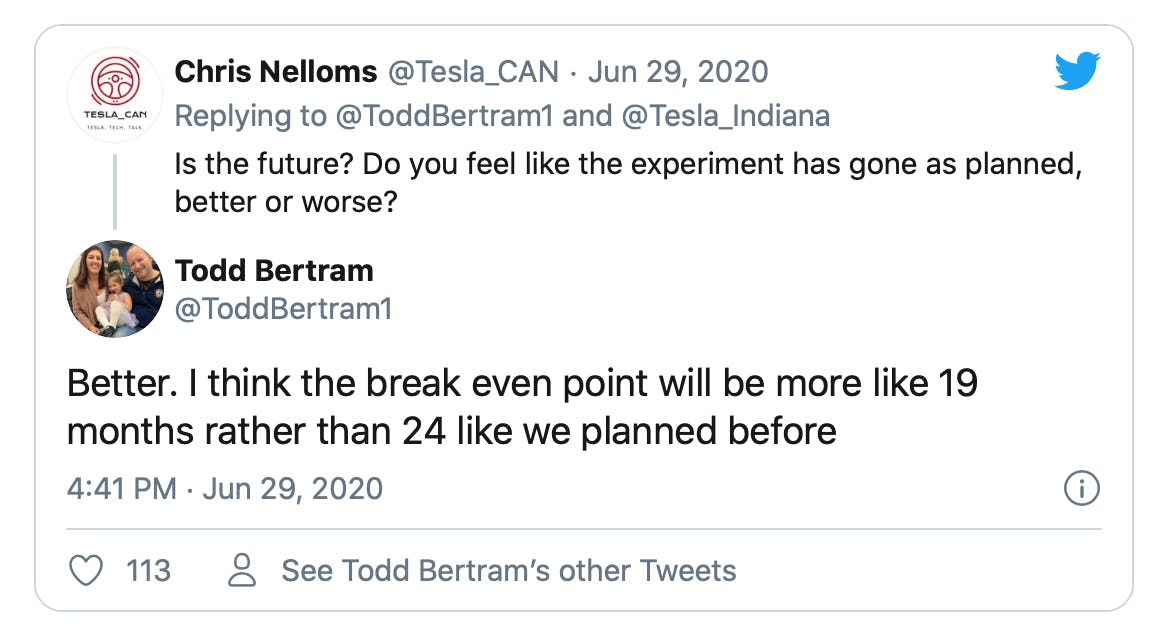Click Todd Bertram display name
This screenshot has height=638, width=1156.
point(274,270)
